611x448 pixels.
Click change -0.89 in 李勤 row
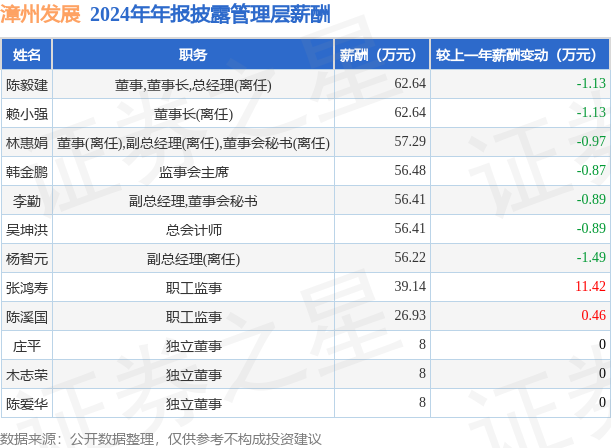[591, 199]
